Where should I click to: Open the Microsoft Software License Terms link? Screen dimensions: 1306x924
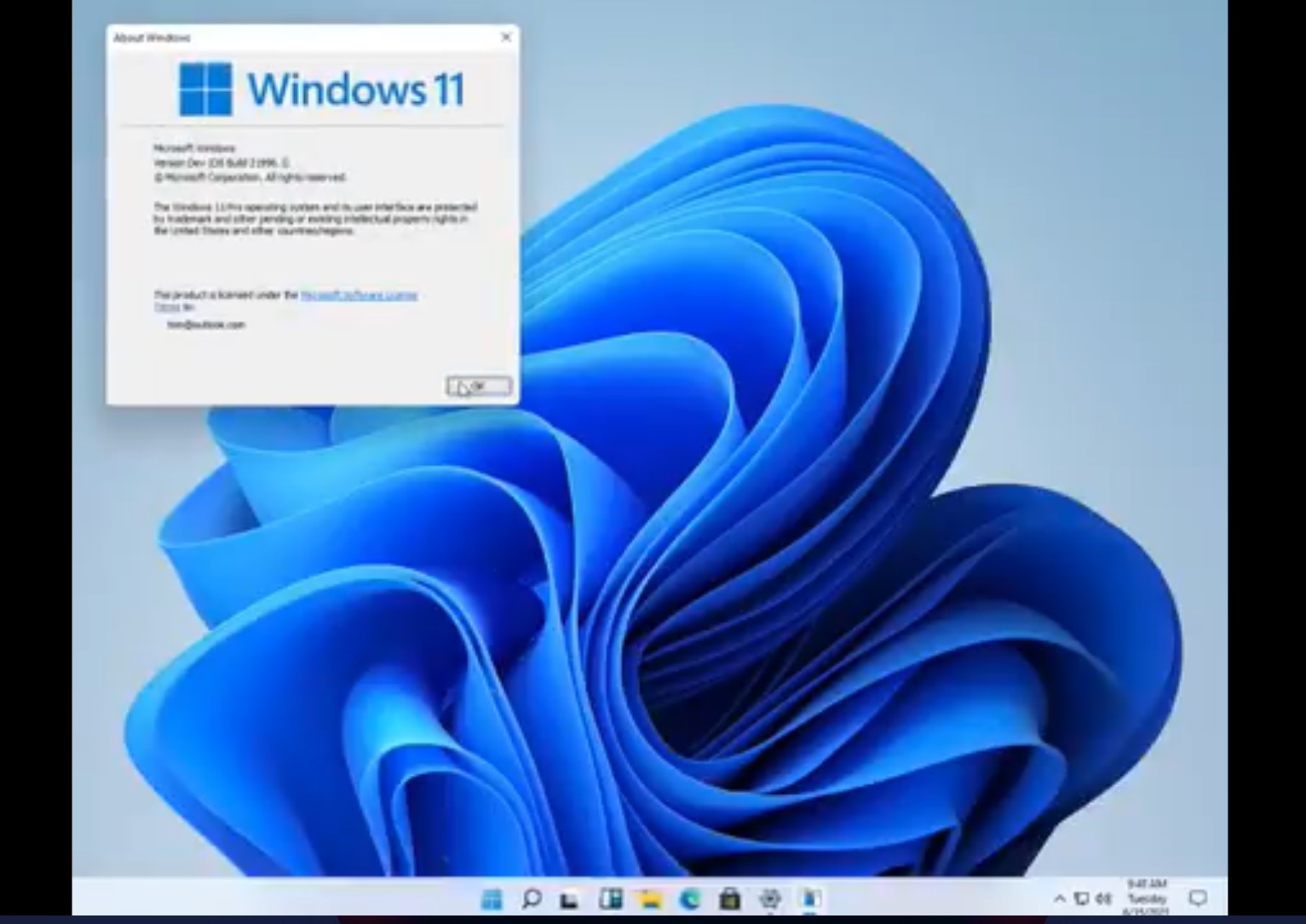359,296
